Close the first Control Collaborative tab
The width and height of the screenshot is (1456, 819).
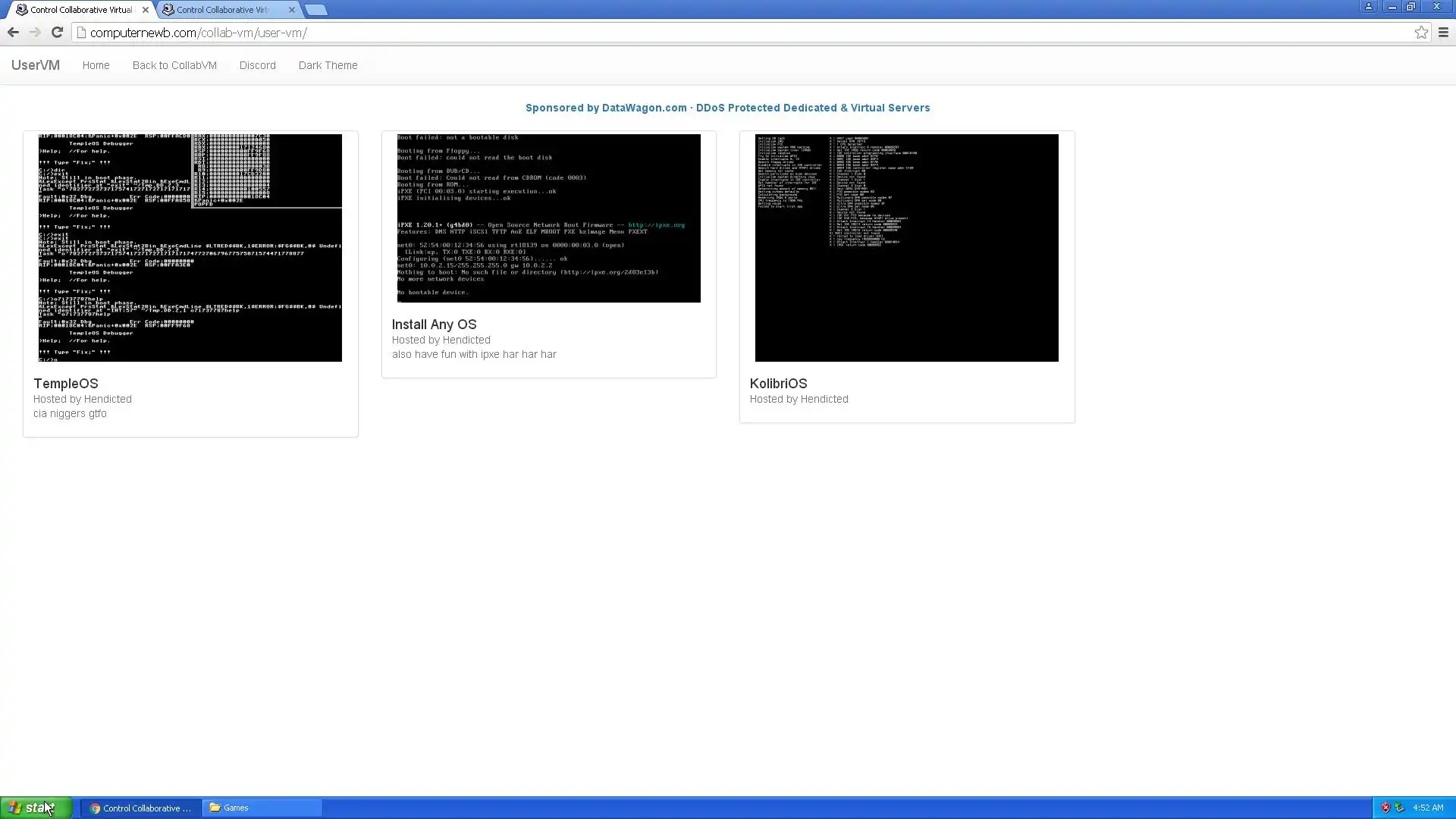[146, 10]
